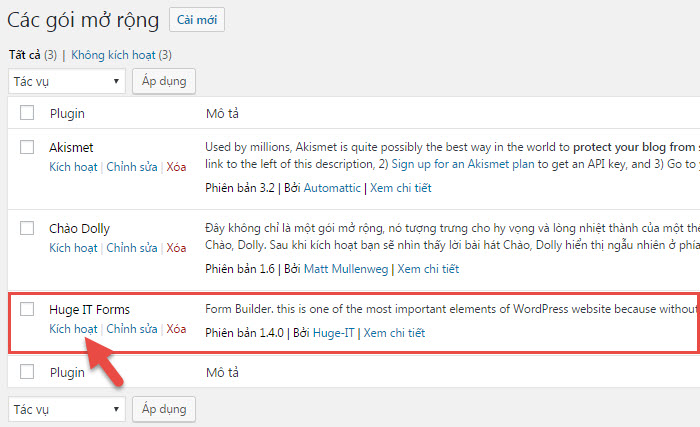Click Kích hoạt under Akismet
Viewport: 700px width, 427px height.
click(x=73, y=167)
